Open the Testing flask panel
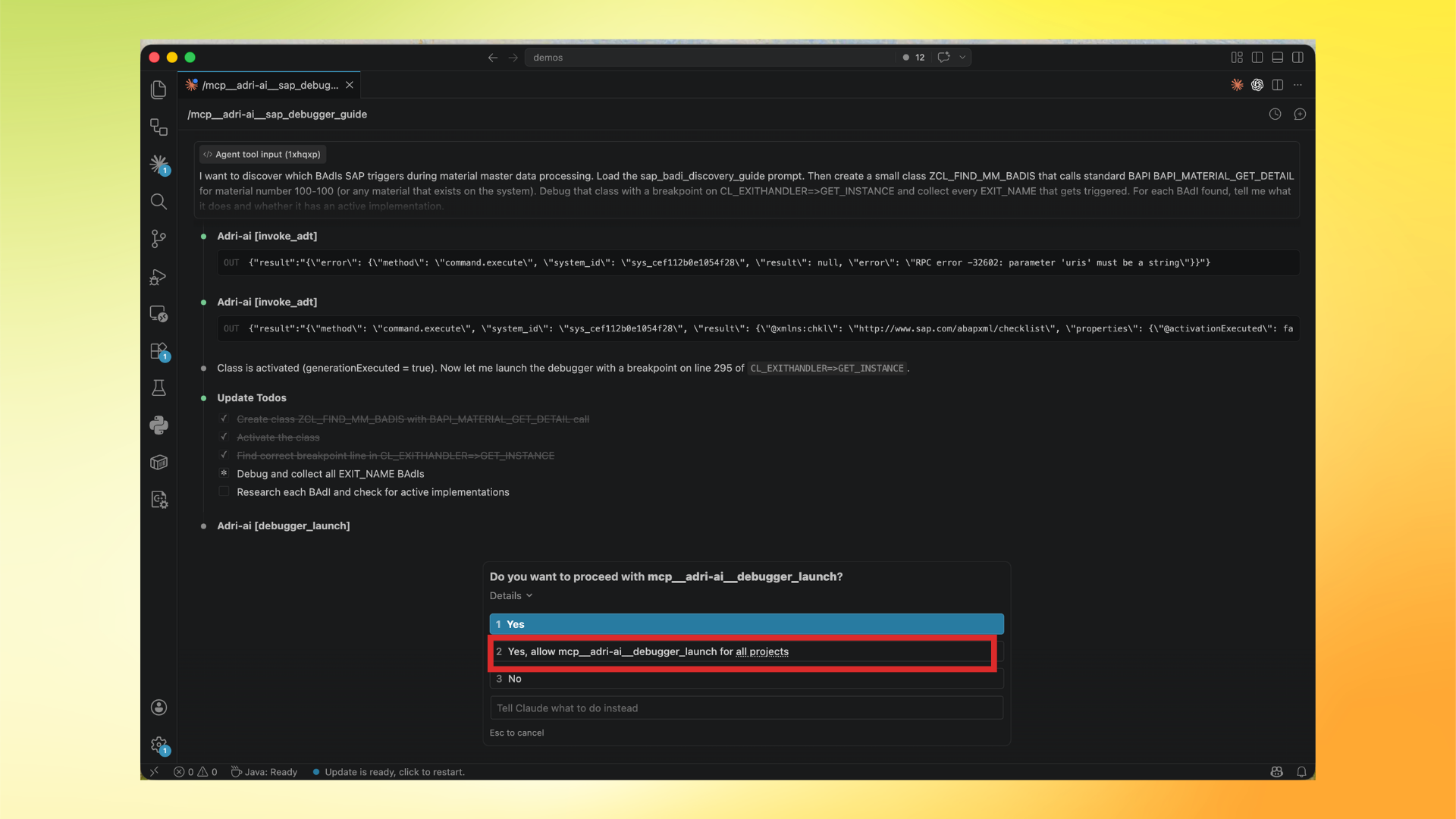This screenshot has width=1456, height=819. [158, 388]
